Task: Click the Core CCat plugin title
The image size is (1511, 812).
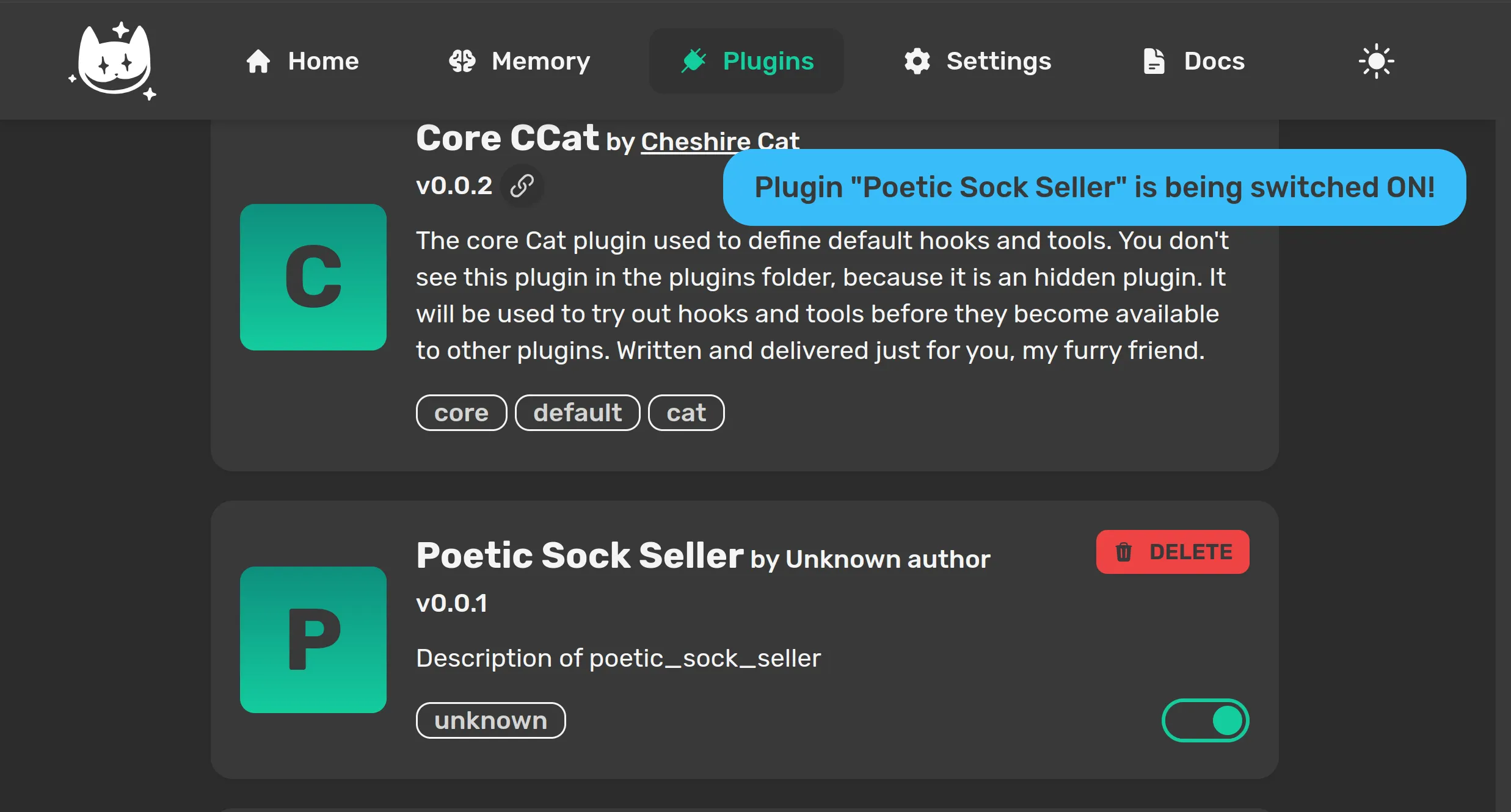Action: point(507,138)
